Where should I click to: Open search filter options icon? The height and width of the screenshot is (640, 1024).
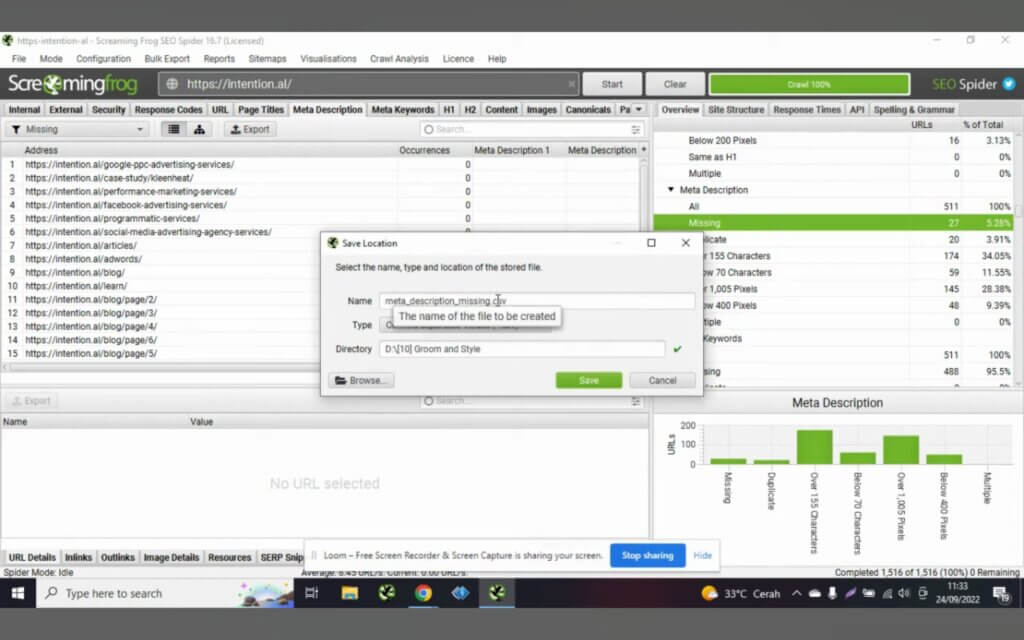(x=635, y=129)
